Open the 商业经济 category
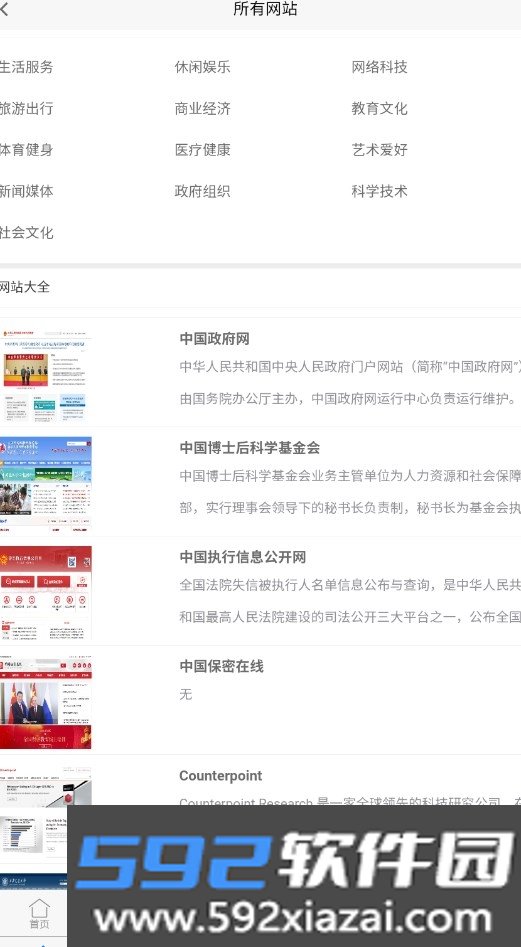 pyautogui.click(x=202, y=108)
